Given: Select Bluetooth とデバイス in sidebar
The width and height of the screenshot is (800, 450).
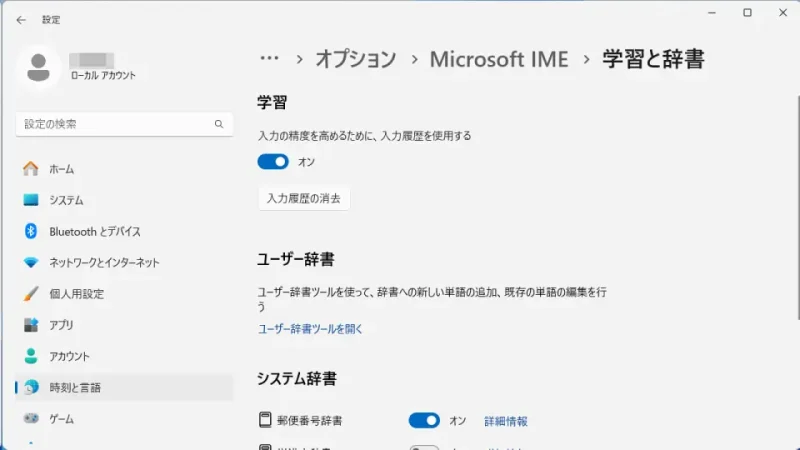Looking at the screenshot, I should coord(124,231).
